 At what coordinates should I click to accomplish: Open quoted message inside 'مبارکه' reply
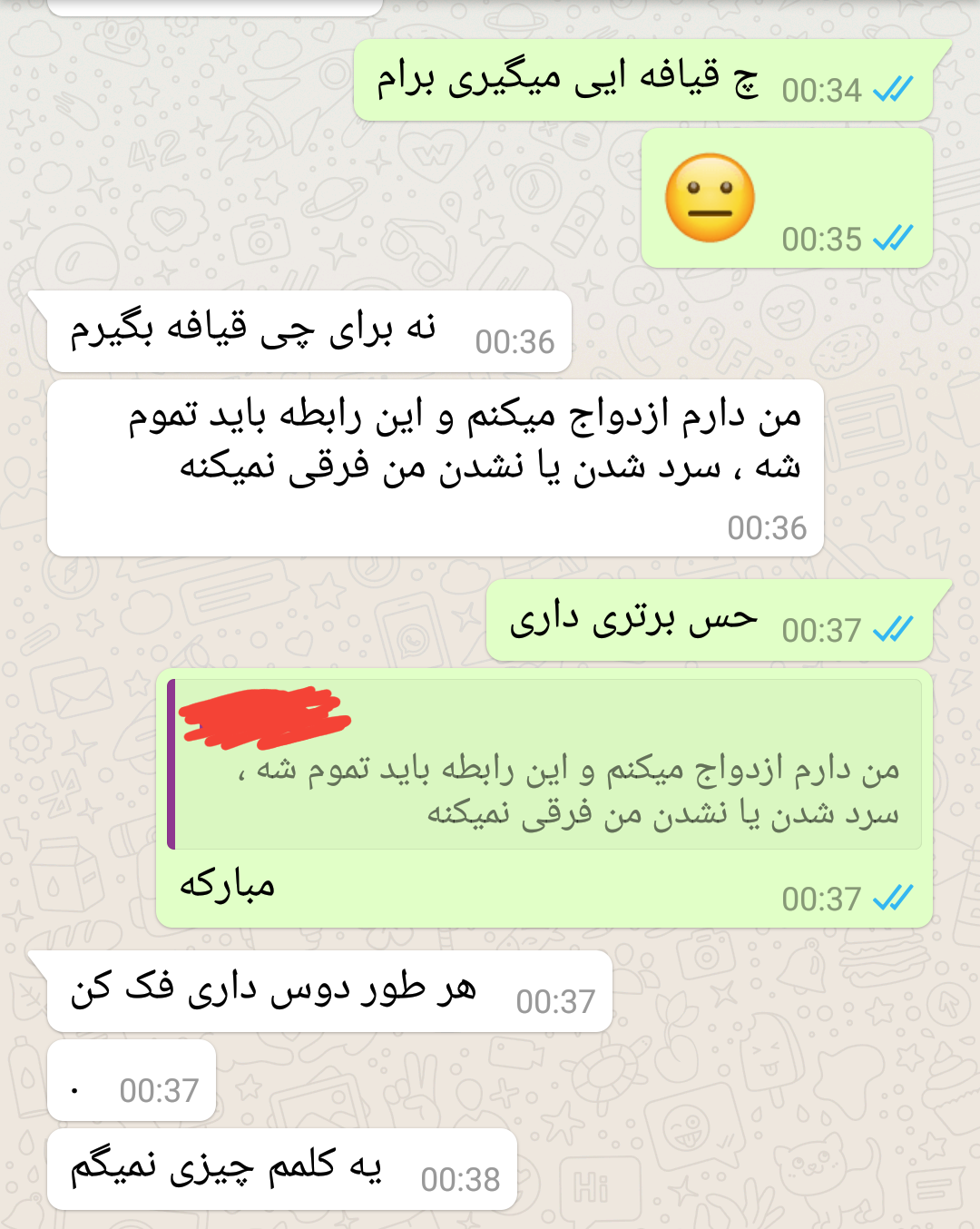tap(544, 764)
